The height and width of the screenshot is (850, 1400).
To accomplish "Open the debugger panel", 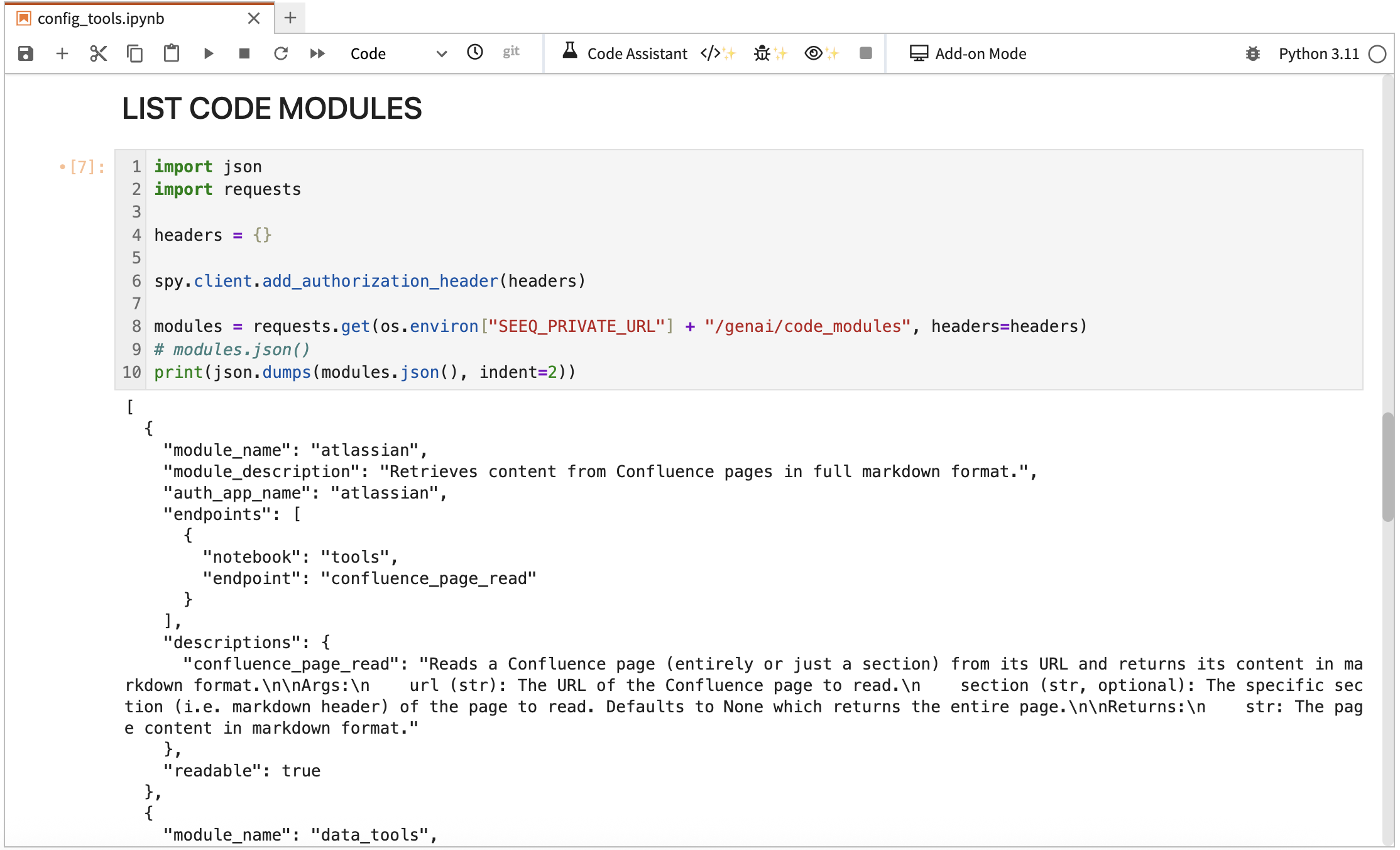I will tap(1253, 54).
